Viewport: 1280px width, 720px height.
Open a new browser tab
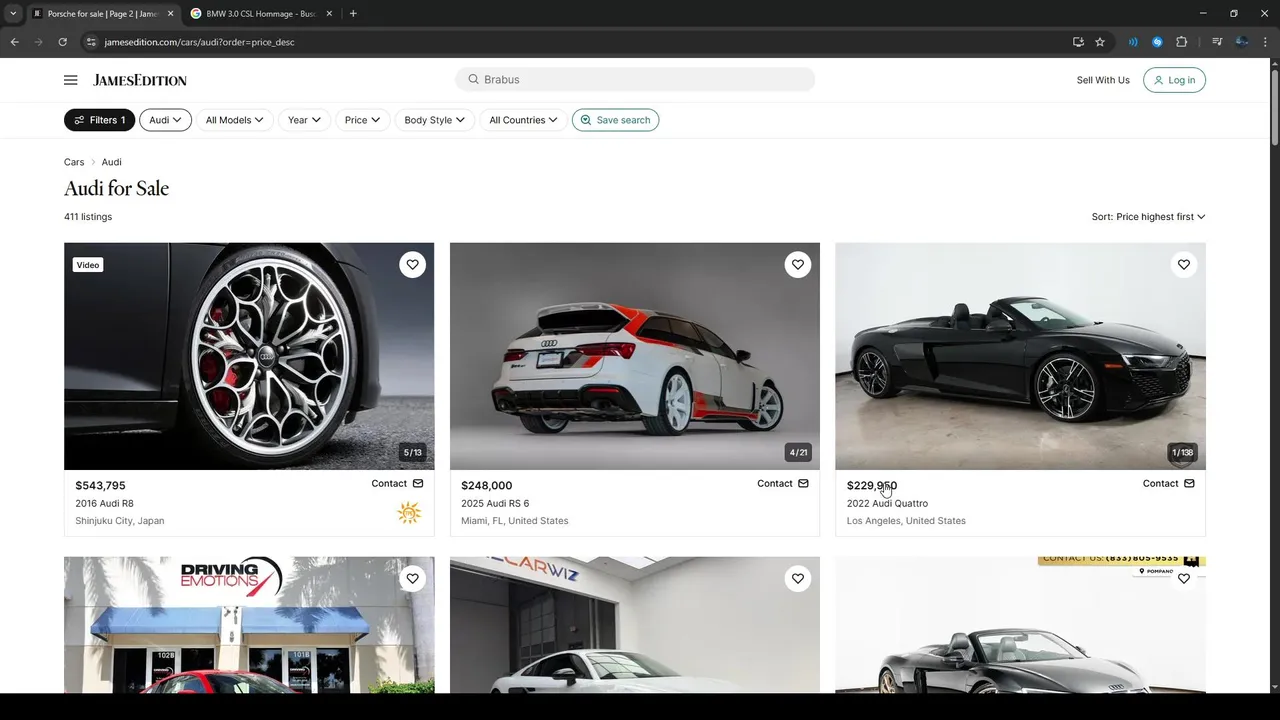353,14
